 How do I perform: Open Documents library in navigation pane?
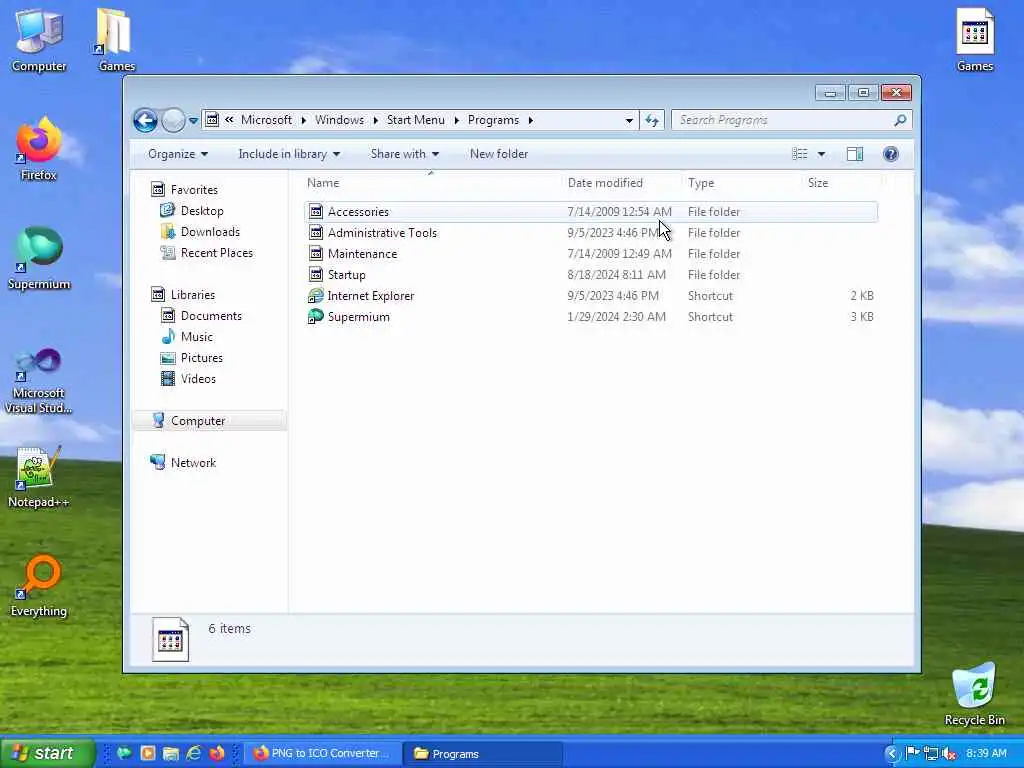[211, 316]
